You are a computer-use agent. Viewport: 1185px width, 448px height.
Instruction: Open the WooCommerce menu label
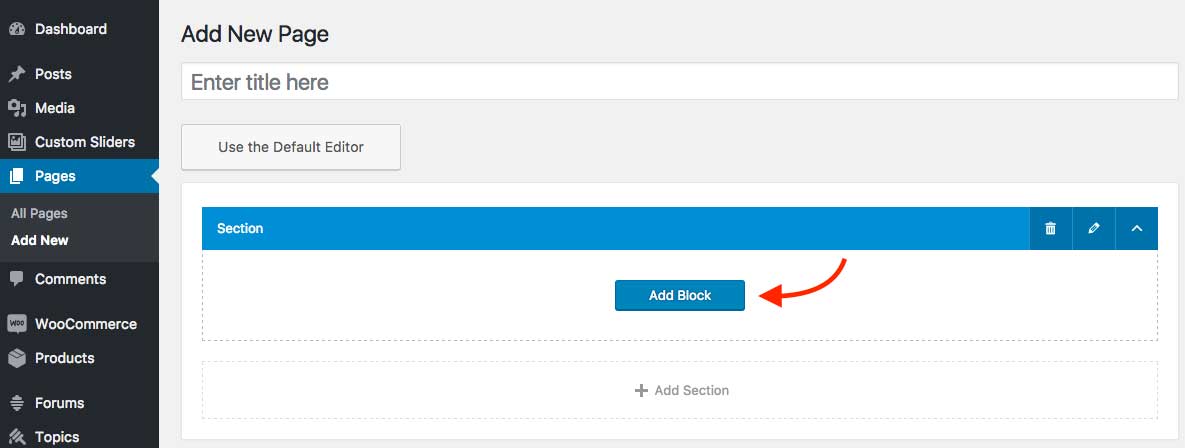(86, 324)
